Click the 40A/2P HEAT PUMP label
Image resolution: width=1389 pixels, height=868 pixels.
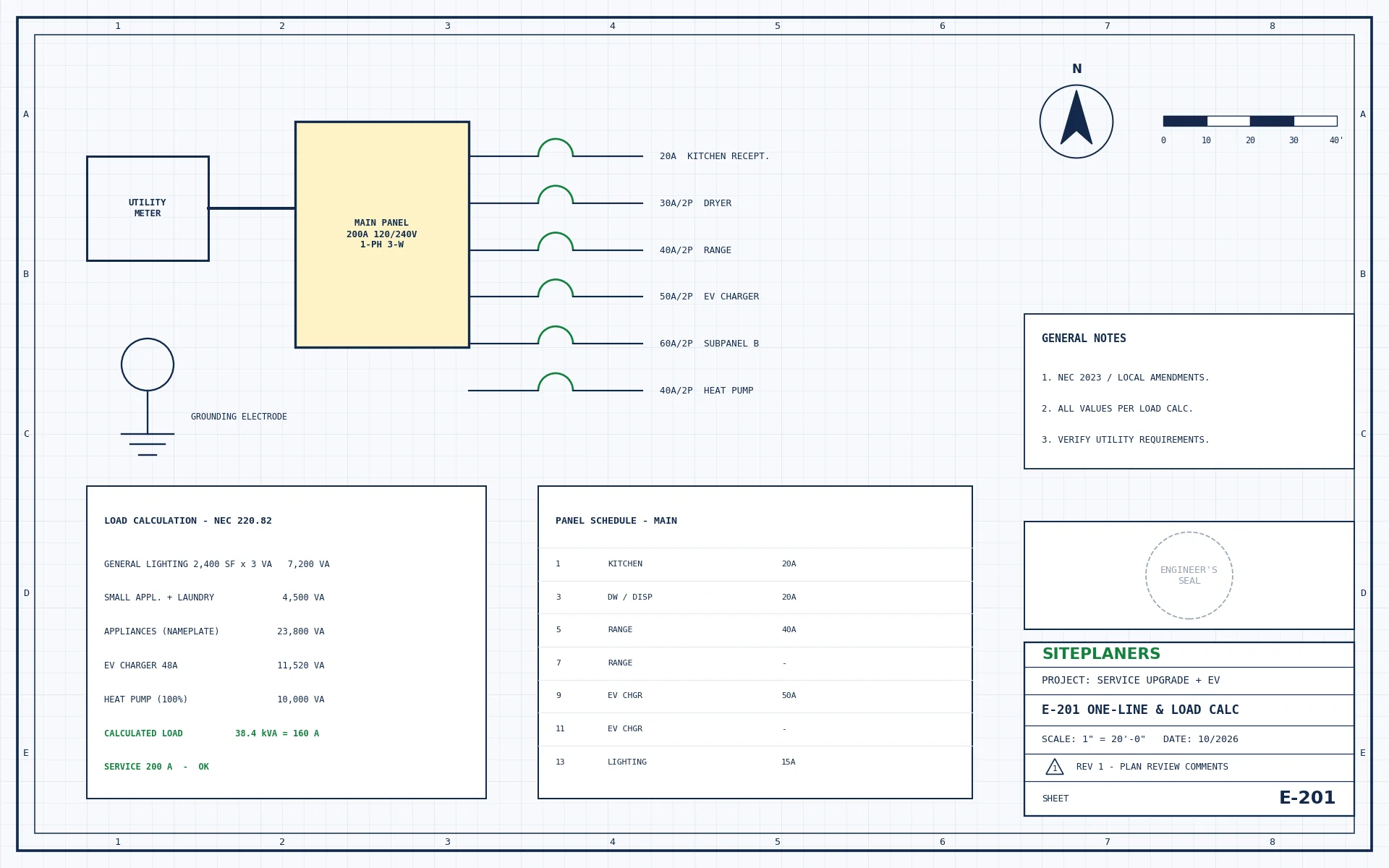706,391
